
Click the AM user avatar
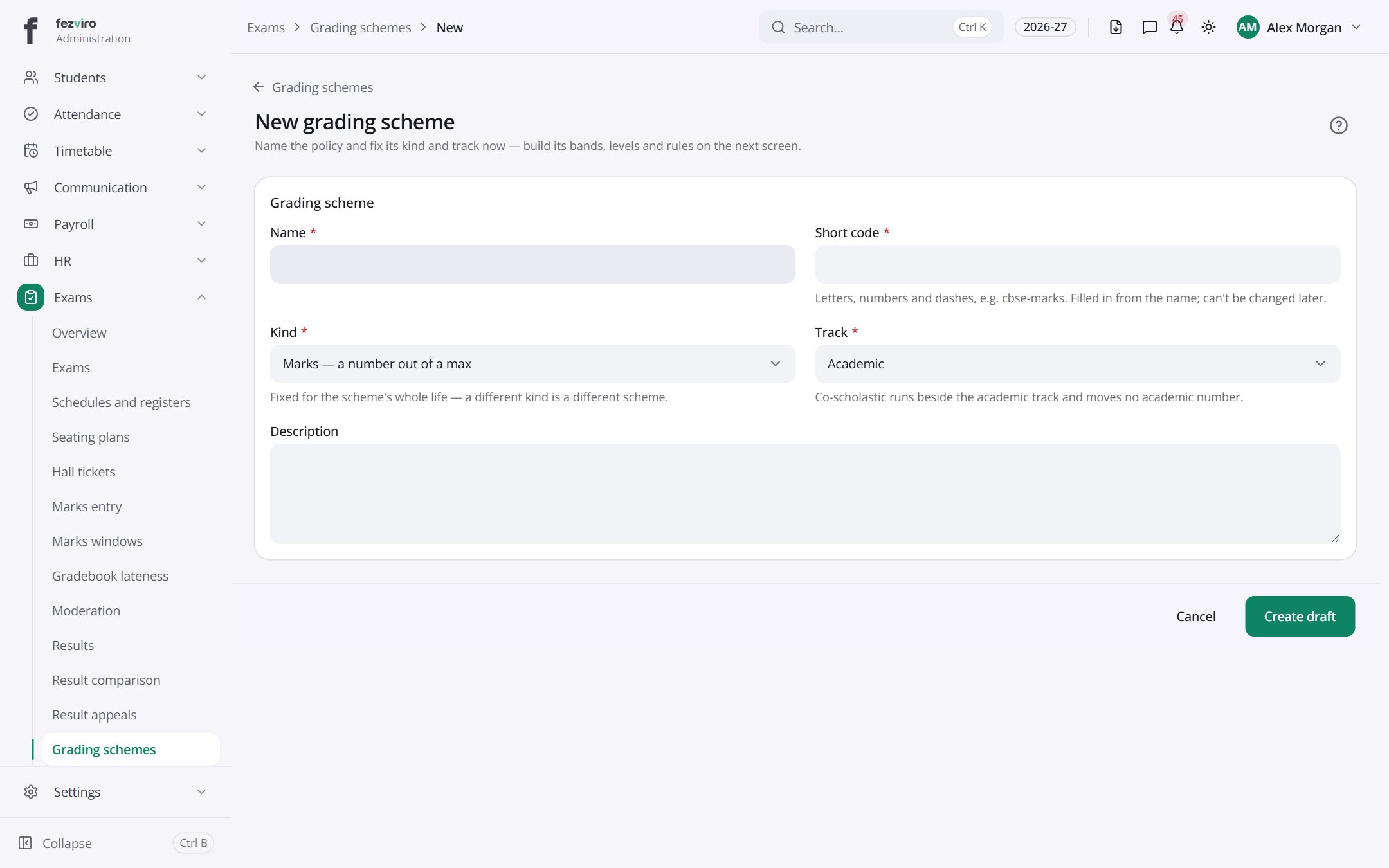click(x=1248, y=27)
